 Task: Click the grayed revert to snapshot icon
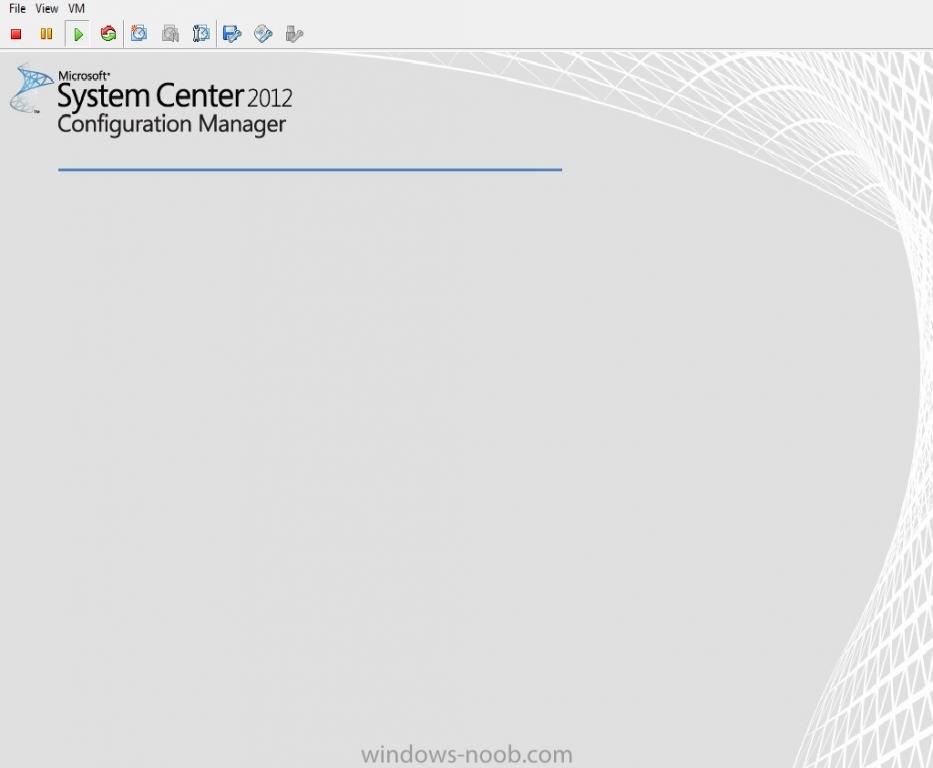(x=170, y=33)
